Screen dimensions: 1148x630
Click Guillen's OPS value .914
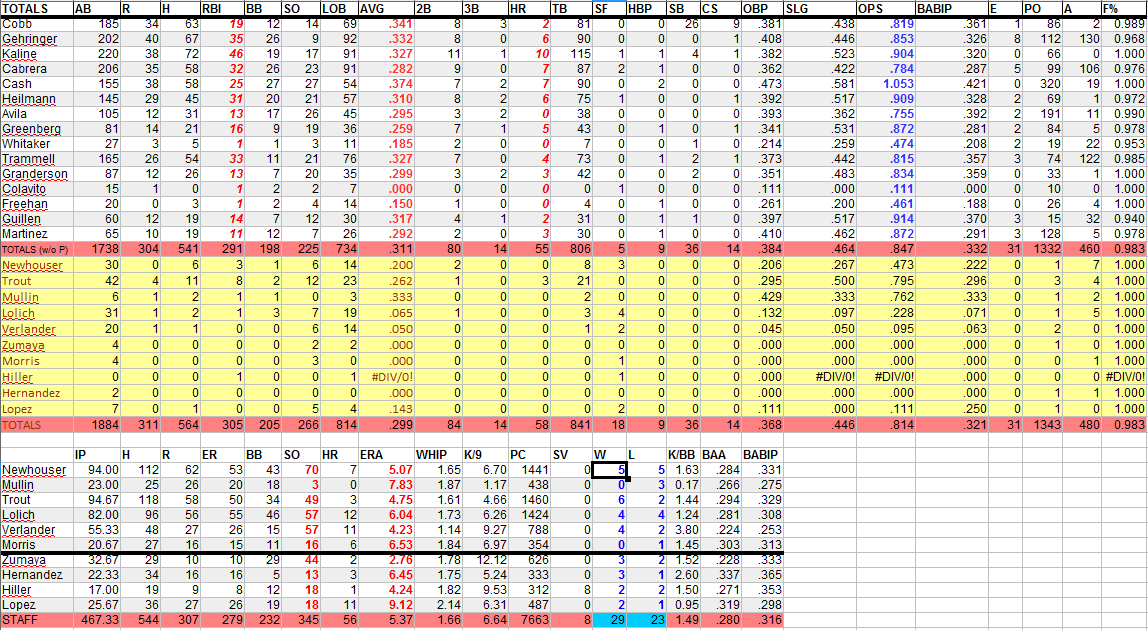(886, 219)
